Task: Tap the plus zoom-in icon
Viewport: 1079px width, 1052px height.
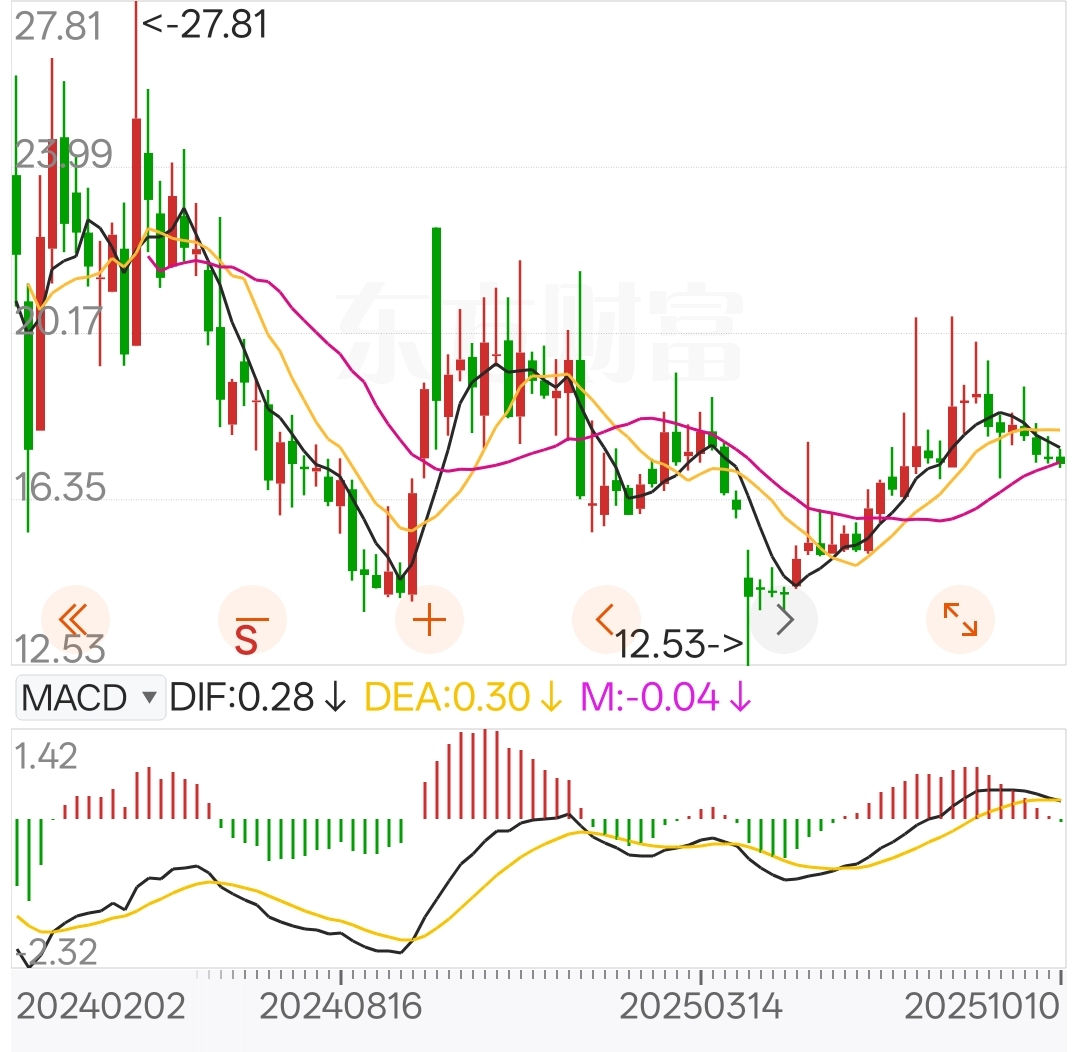Action: 429,619
